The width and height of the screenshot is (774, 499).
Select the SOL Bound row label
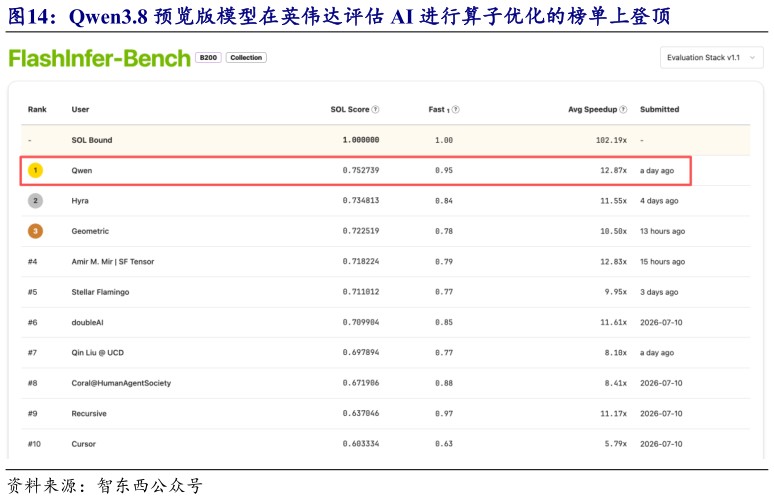coord(92,140)
